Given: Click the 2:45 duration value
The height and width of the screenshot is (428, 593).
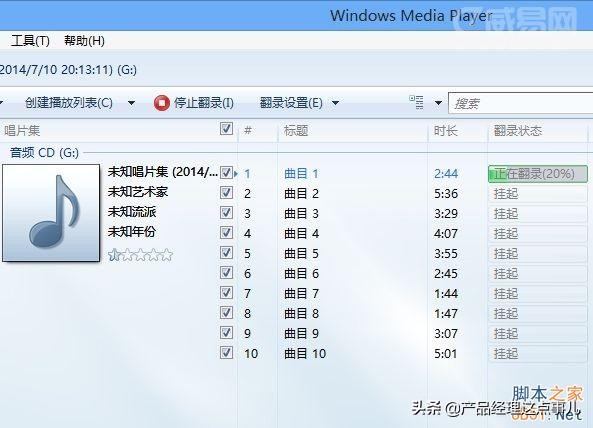Looking at the screenshot, I should pyautogui.click(x=446, y=274).
